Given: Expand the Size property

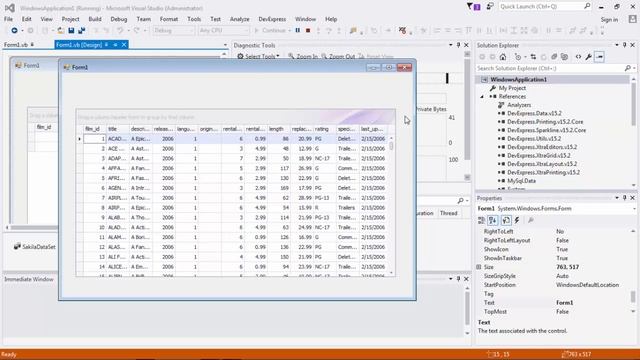Looking at the screenshot, I should point(479,267).
